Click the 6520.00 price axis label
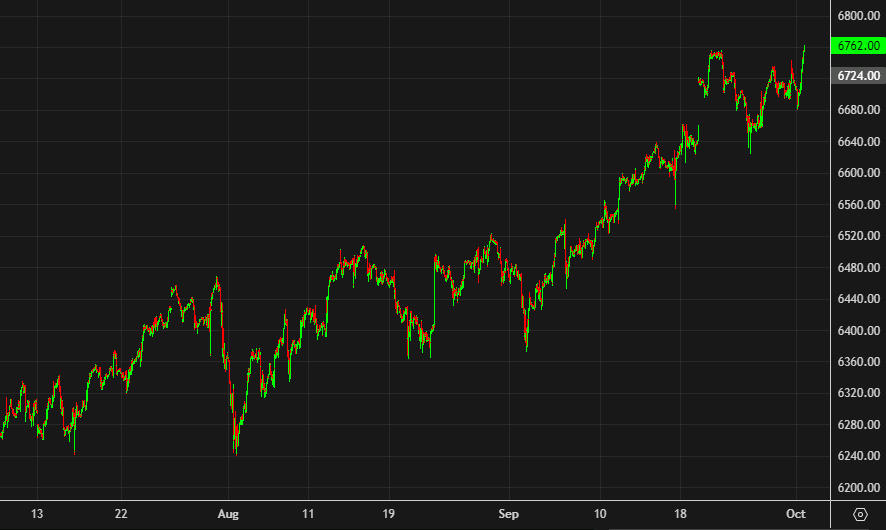Image resolution: width=886 pixels, height=530 pixels. click(859, 236)
